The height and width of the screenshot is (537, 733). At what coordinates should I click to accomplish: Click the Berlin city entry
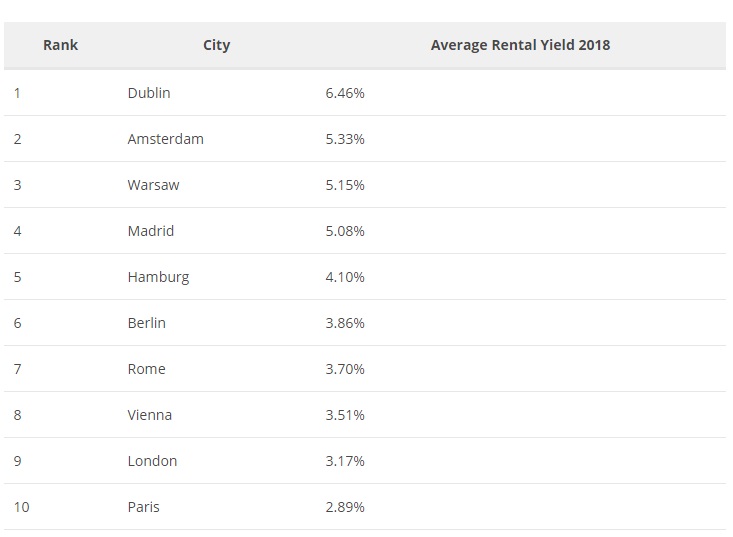(147, 323)
